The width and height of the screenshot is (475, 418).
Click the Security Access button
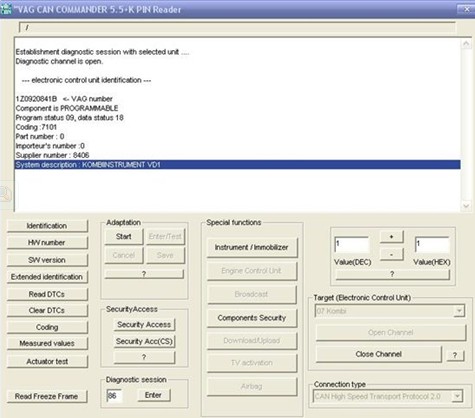coord(144,324)
